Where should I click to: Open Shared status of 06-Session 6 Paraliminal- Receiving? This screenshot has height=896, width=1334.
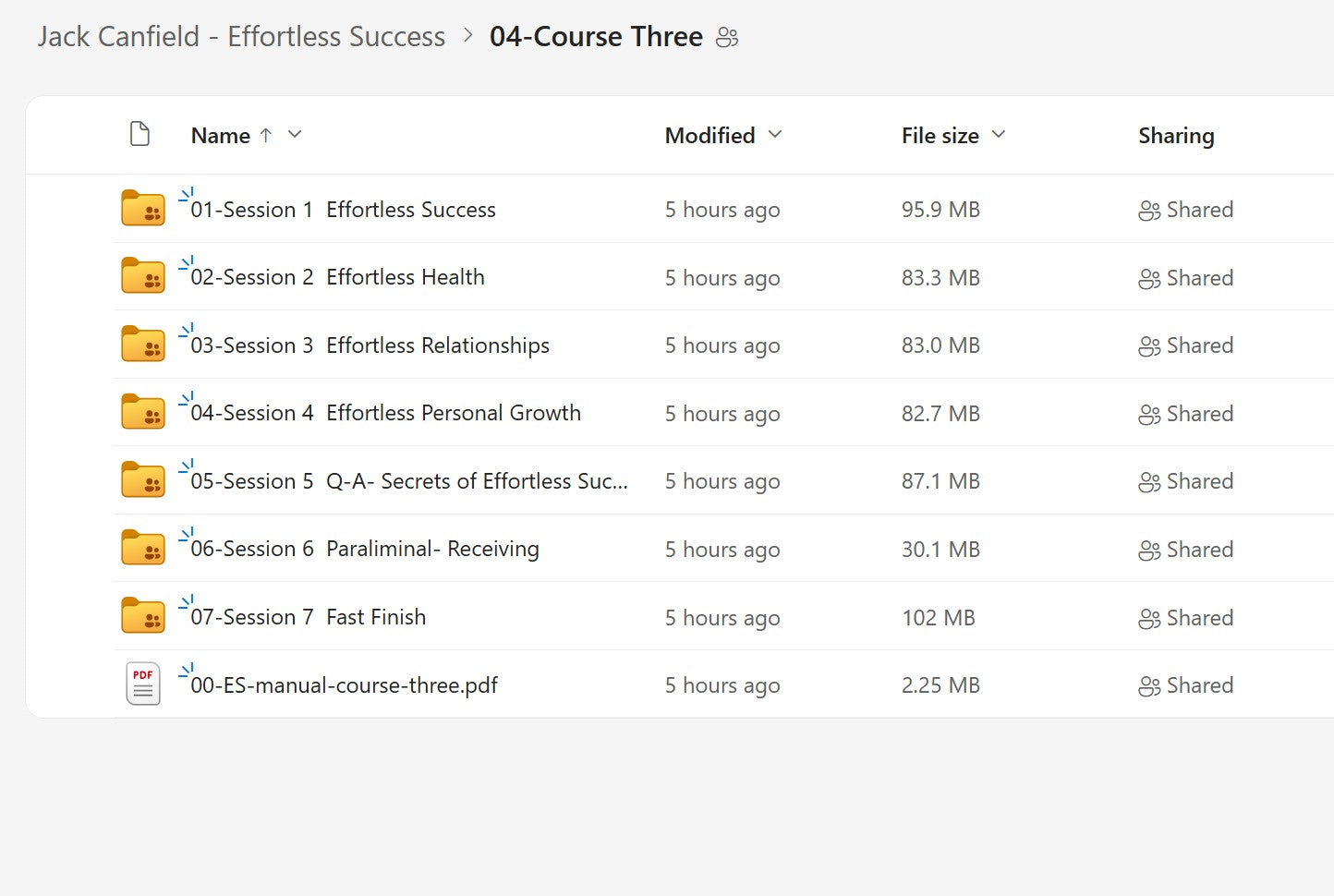coord(1185,548)
